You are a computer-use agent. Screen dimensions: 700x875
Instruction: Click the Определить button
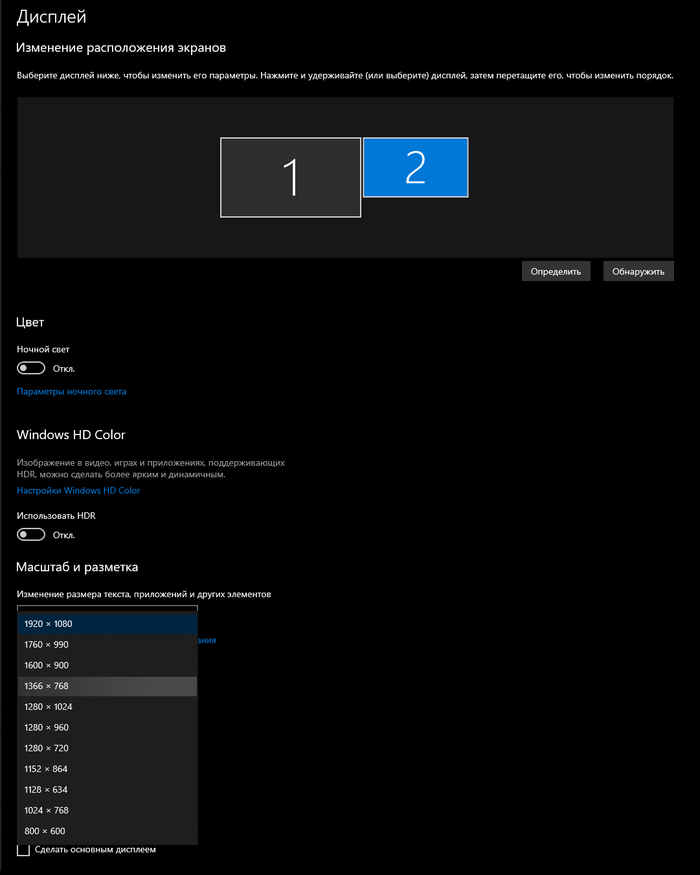(556, 271)
